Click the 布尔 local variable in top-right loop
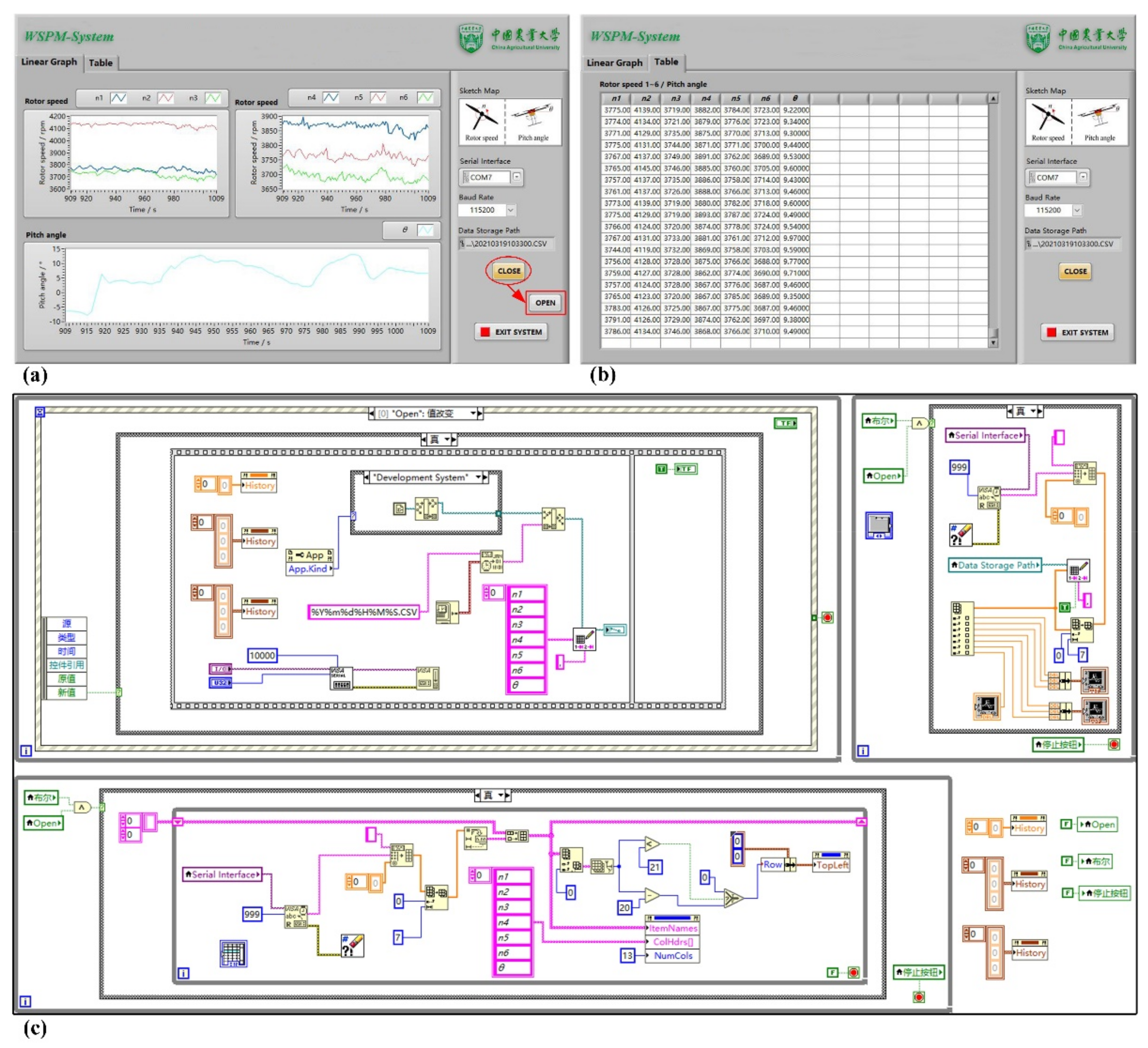Viewport: 1148px width, 1048px height. click(x=879, y=421)
